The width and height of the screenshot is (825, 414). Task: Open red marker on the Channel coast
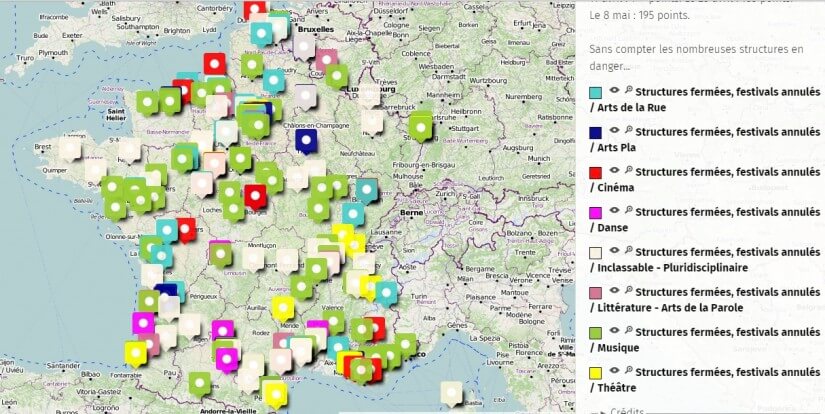point(215,65)
